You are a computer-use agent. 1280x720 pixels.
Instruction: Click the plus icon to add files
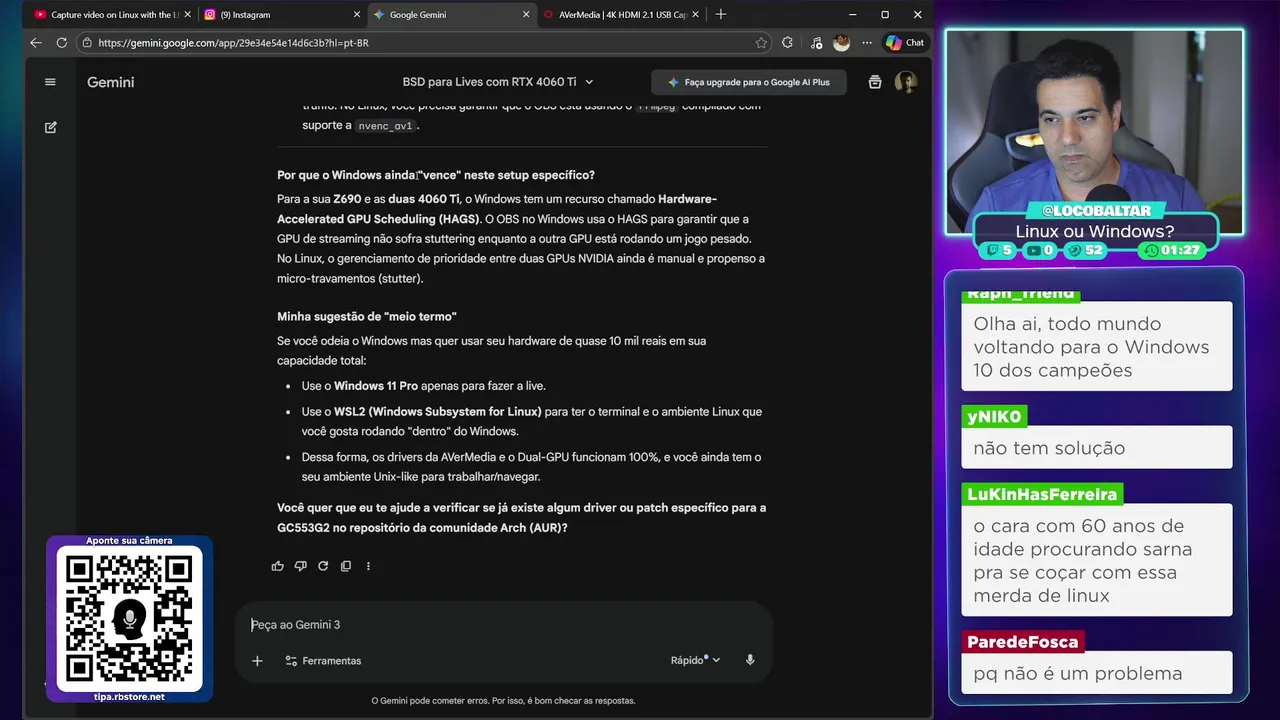[257, 661]
